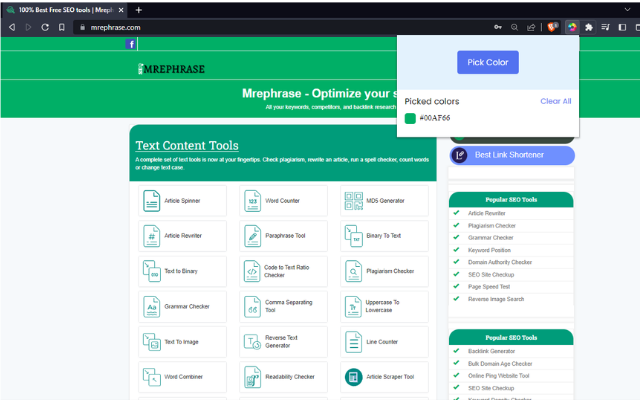Select the 100% Best Free SEO tools tab
Image resolution: width=640 pixels, height=400 pixels.
(x=63, y=10)
